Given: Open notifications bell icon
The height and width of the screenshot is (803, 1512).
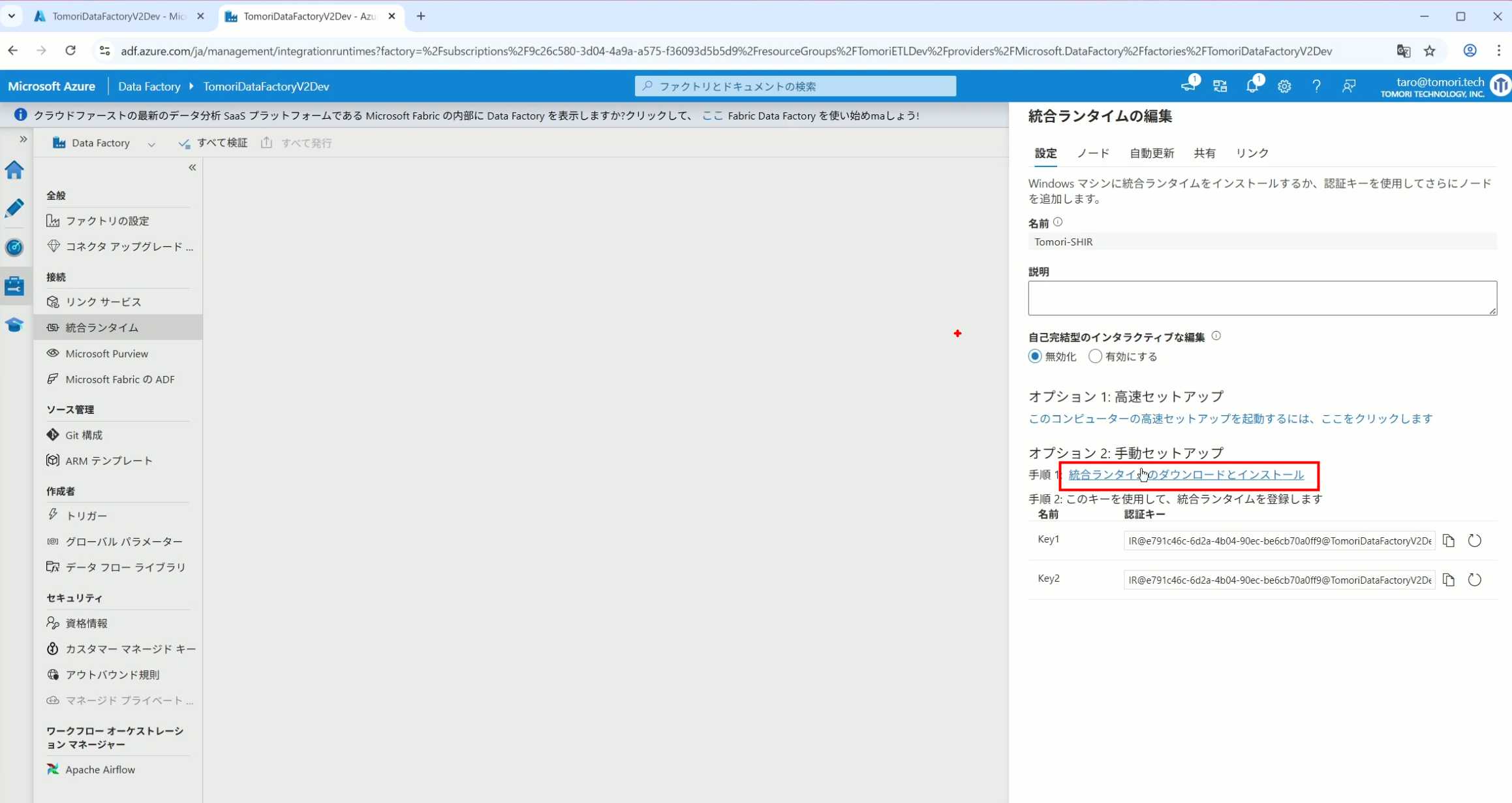Looking at the screenshot, I should pyautogui.click(x=1252, y=86).
